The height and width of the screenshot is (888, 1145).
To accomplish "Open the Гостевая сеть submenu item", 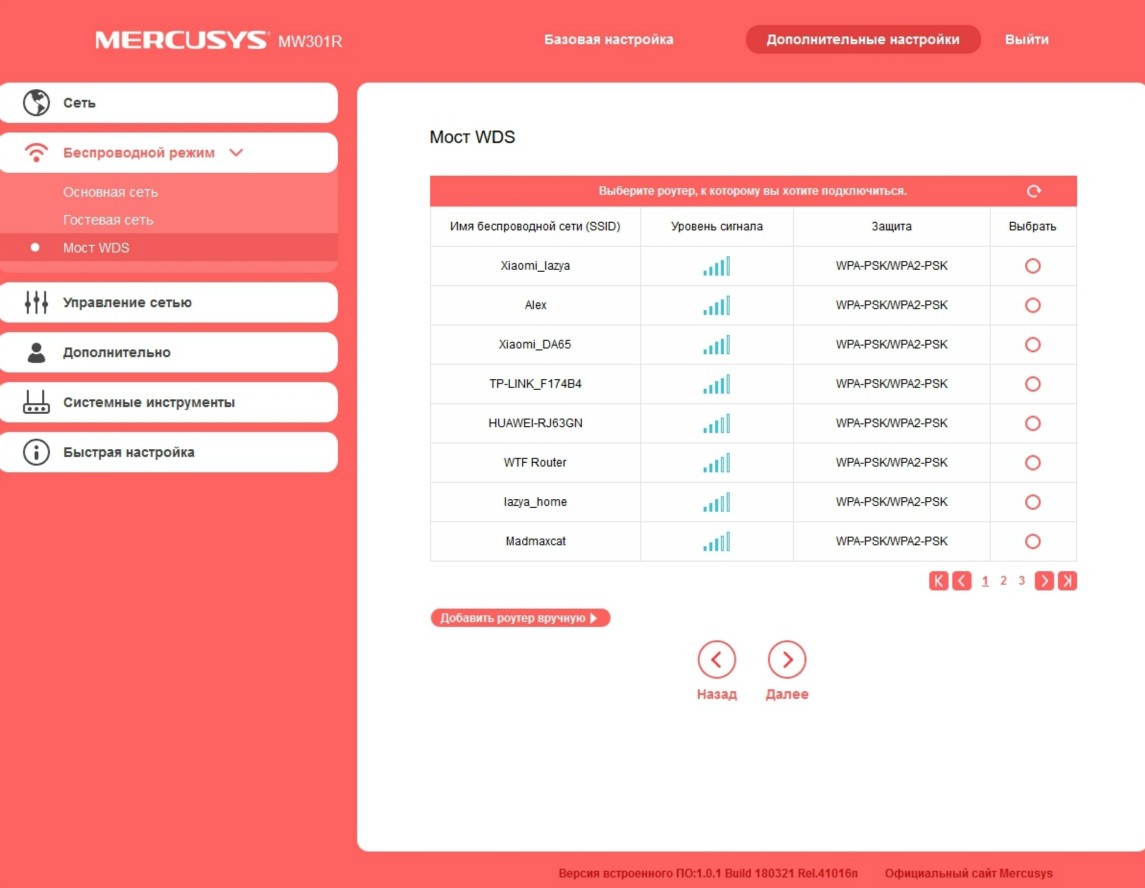I will [x=108, y=220].
